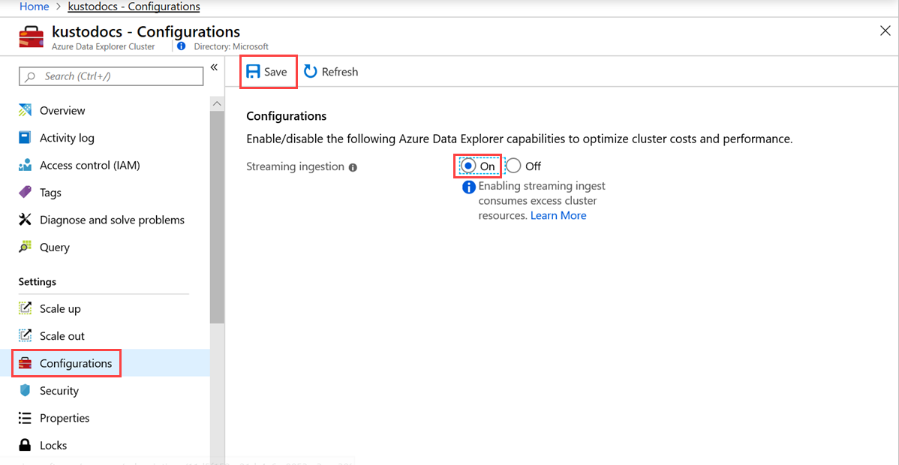Follow the Learn More link
This screenshot has width=899, height=465.
coord(558,216)
